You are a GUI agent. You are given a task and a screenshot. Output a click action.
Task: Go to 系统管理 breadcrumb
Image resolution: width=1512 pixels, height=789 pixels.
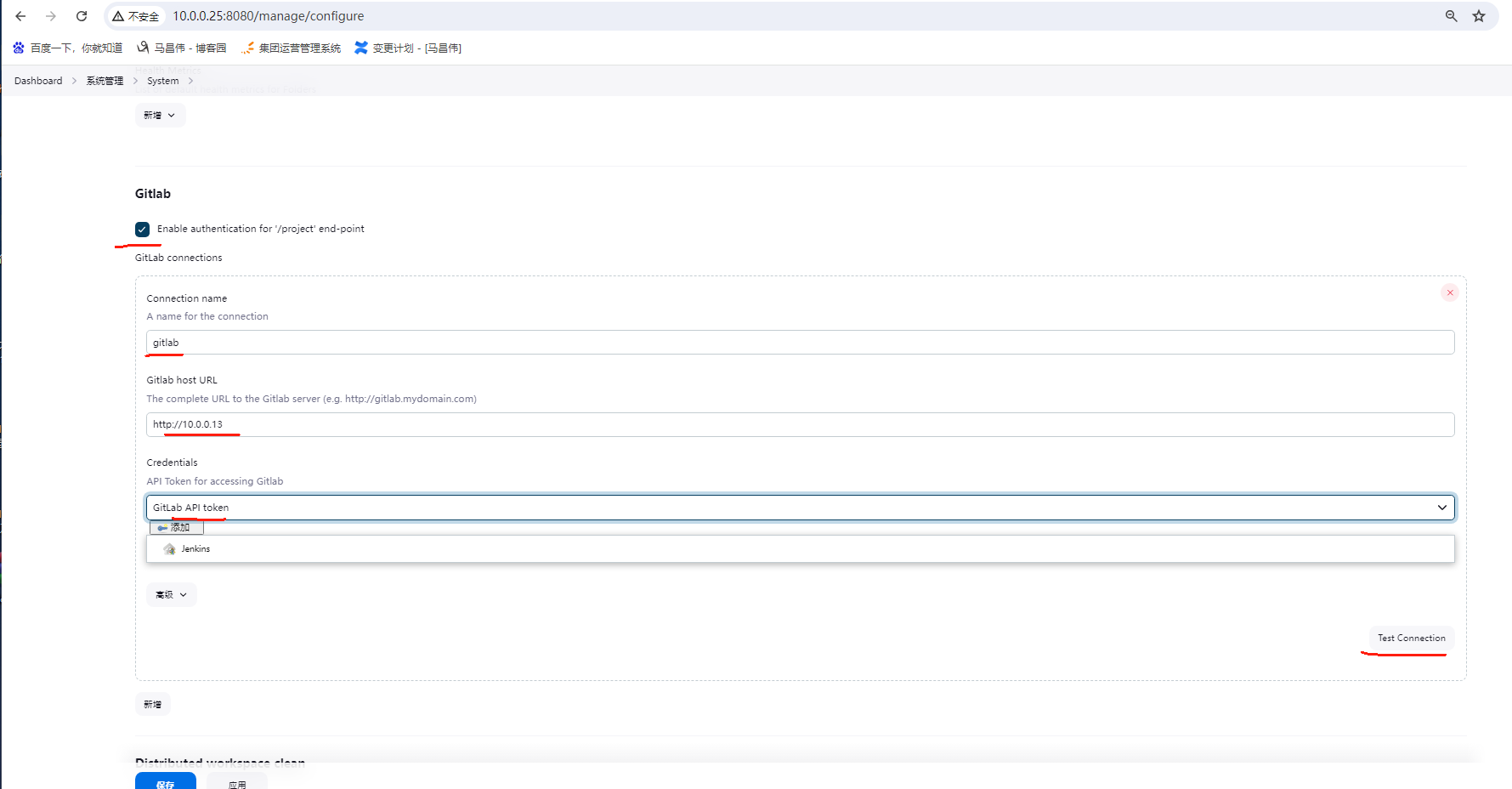coord(105,81)
